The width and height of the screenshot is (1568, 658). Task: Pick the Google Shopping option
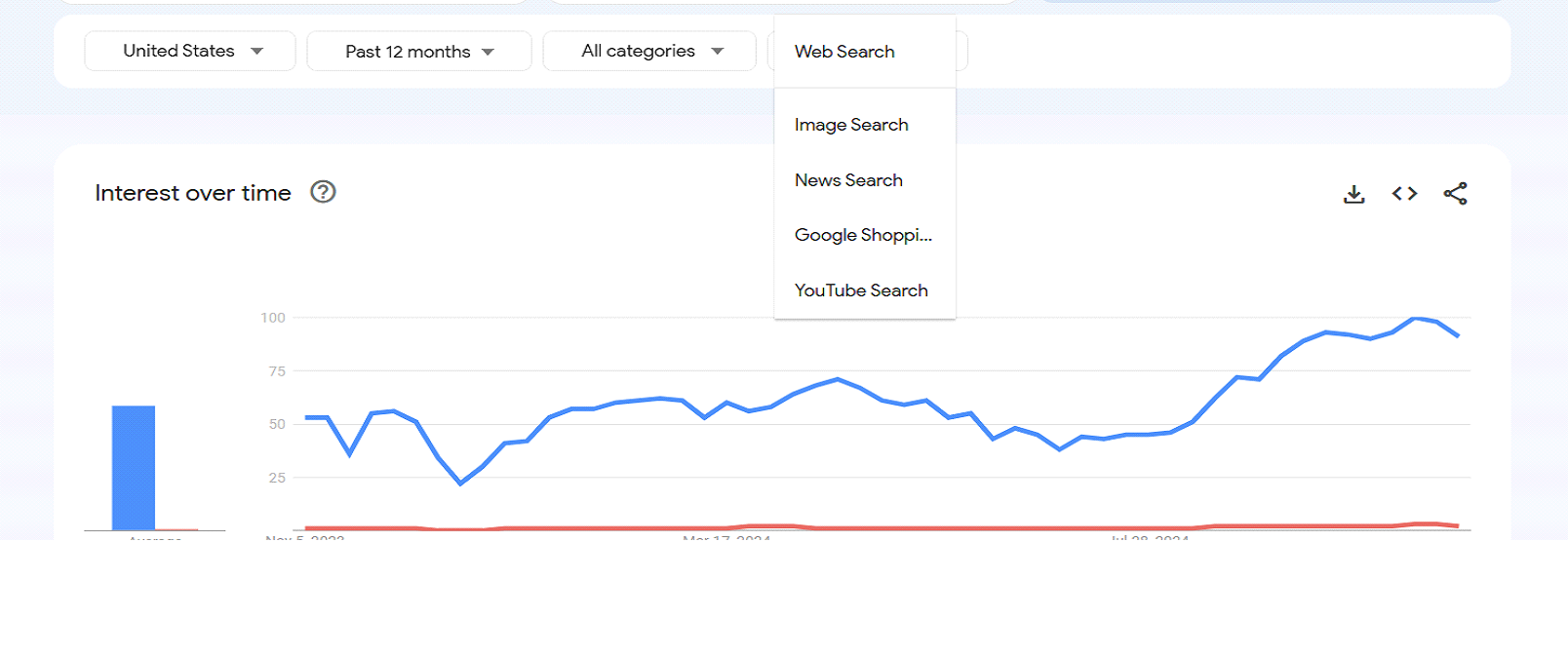click(x=865, y=235)
